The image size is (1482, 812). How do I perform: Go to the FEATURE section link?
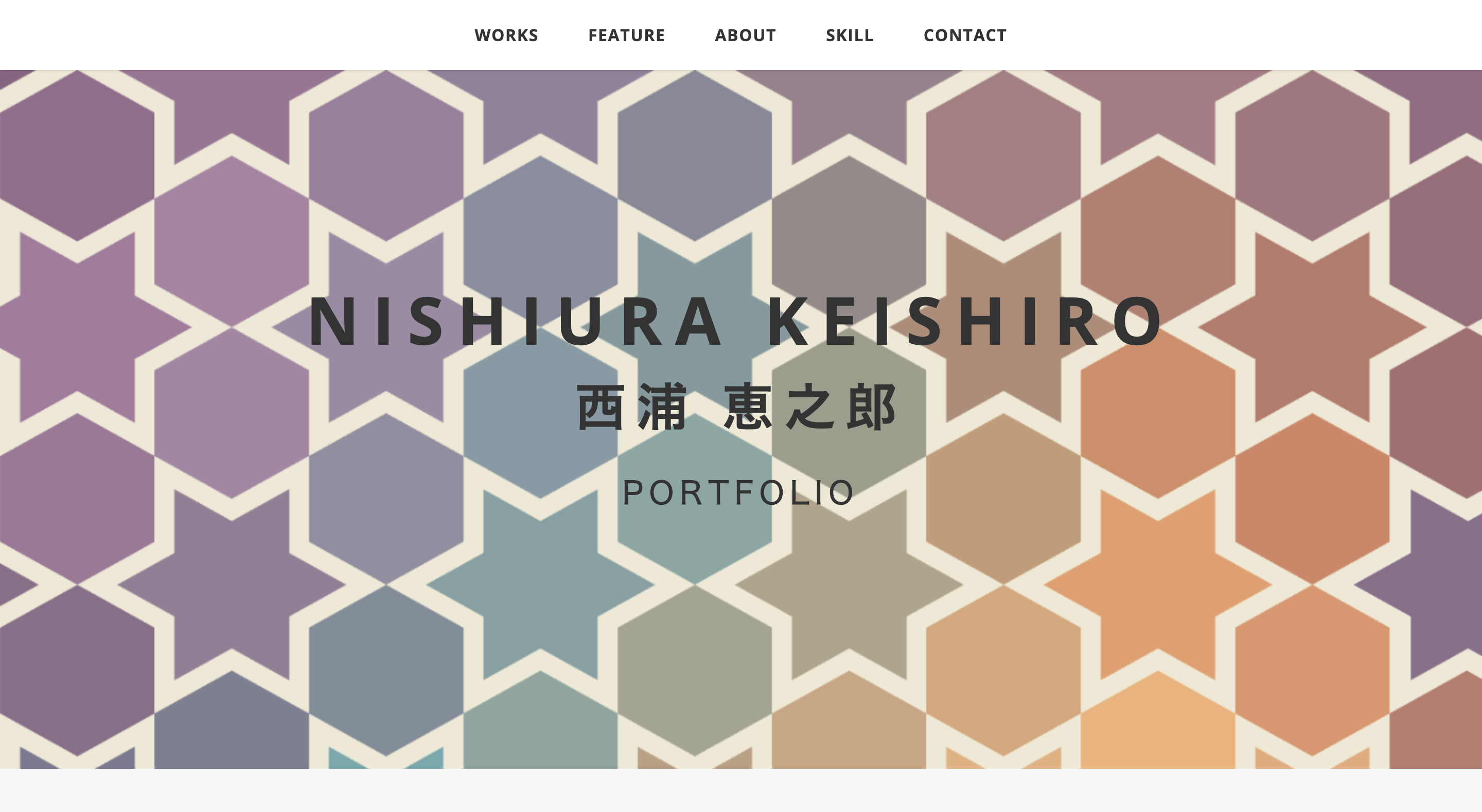coord(627,35)
